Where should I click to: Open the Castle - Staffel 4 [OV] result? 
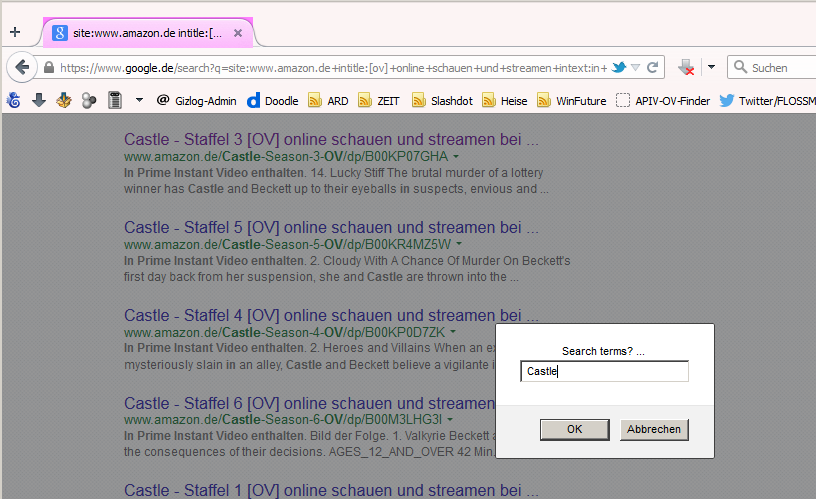point(331,315)
